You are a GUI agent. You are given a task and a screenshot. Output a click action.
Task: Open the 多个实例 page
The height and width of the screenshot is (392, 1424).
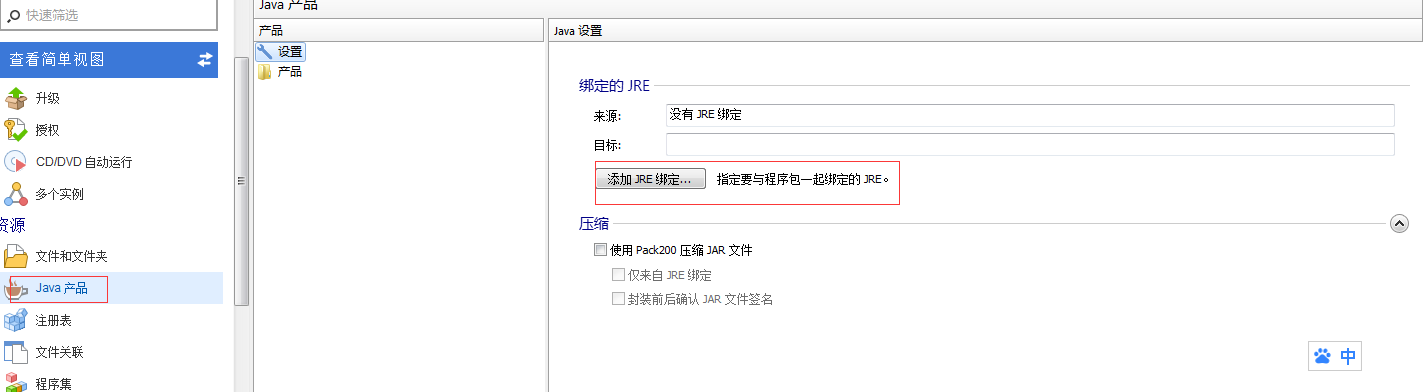coord(60,194)
